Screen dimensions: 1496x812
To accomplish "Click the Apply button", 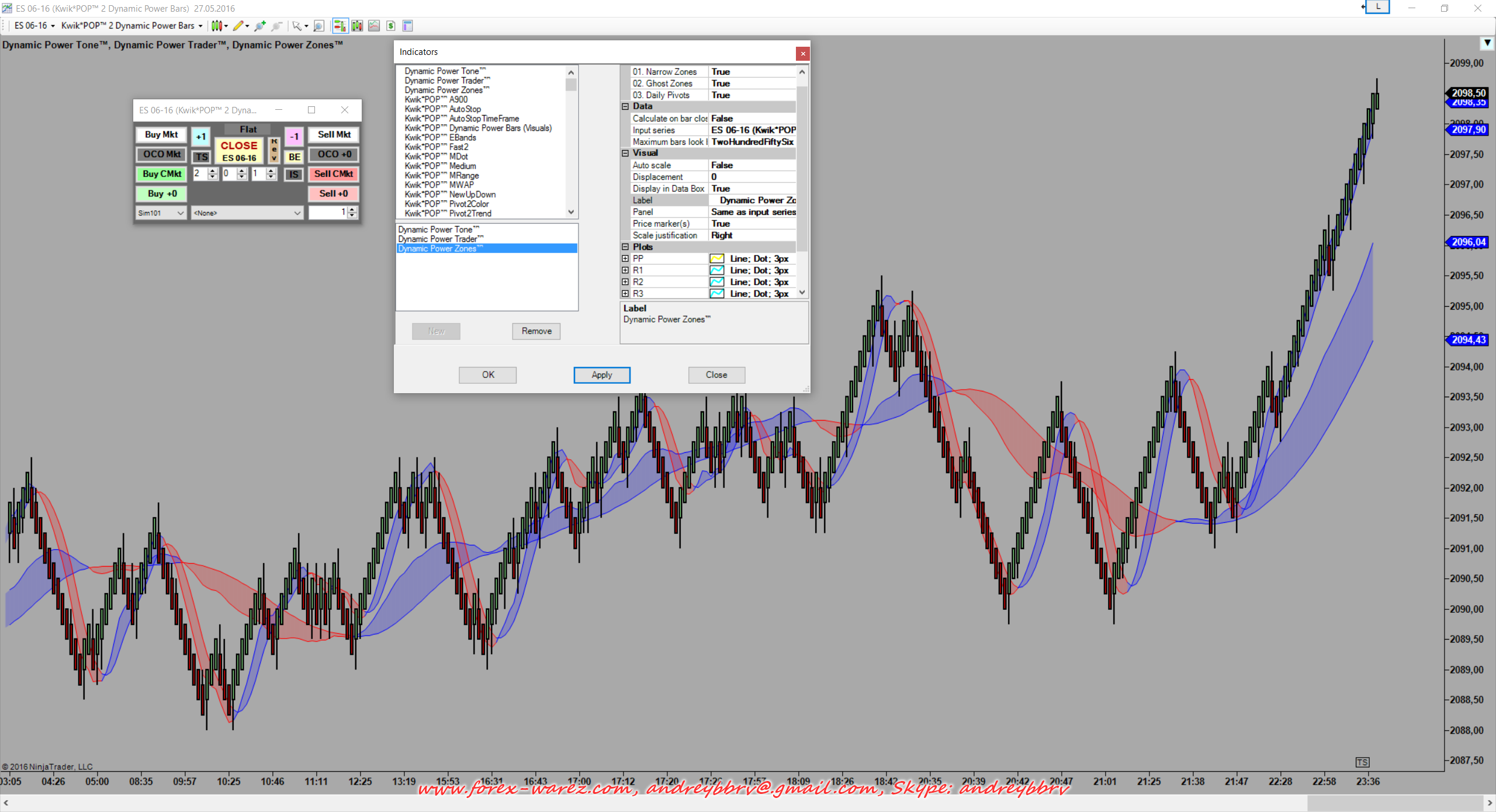I will pyautogui.click(x=601, y=375).
